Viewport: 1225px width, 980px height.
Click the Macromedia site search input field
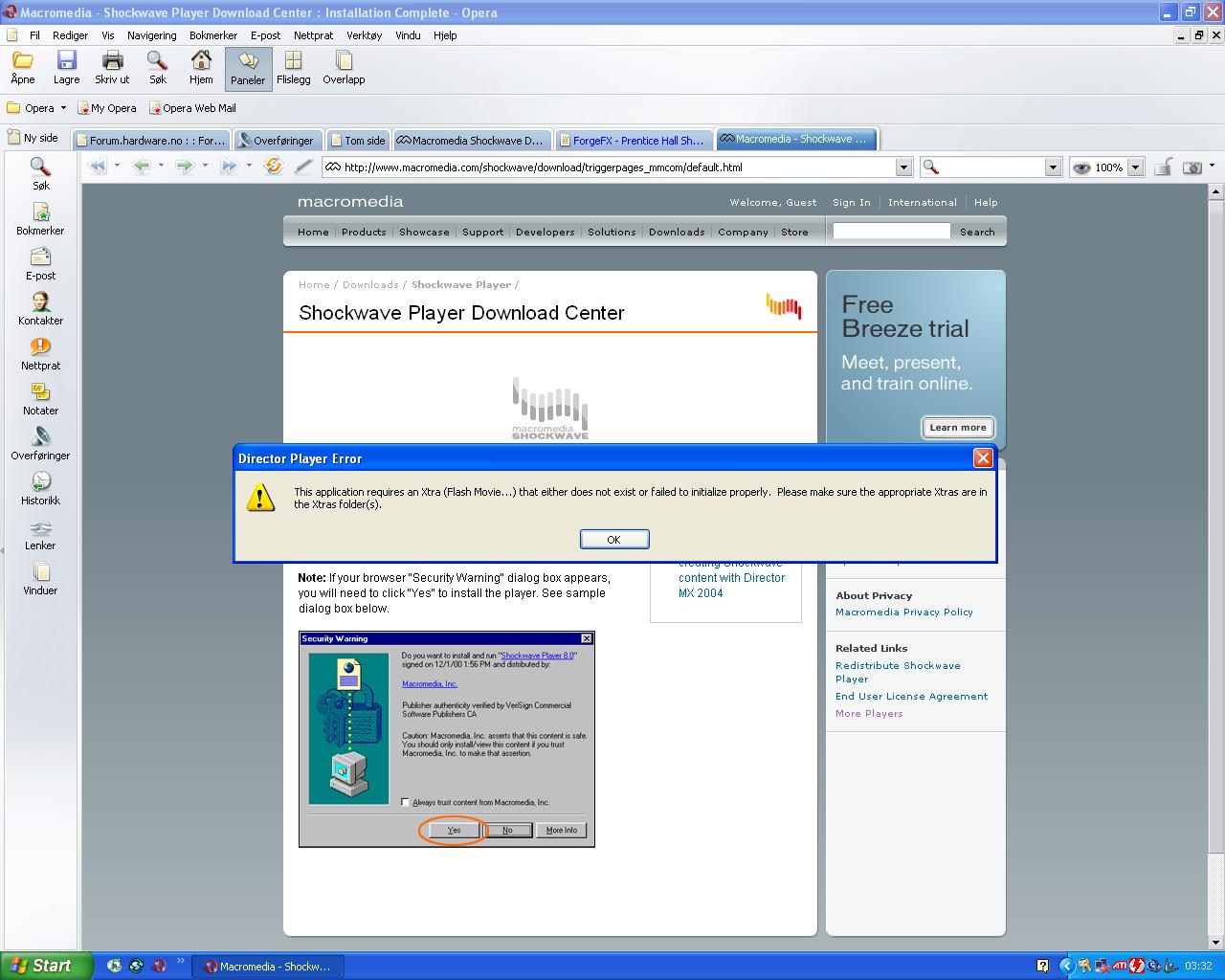tap(891, 231)
